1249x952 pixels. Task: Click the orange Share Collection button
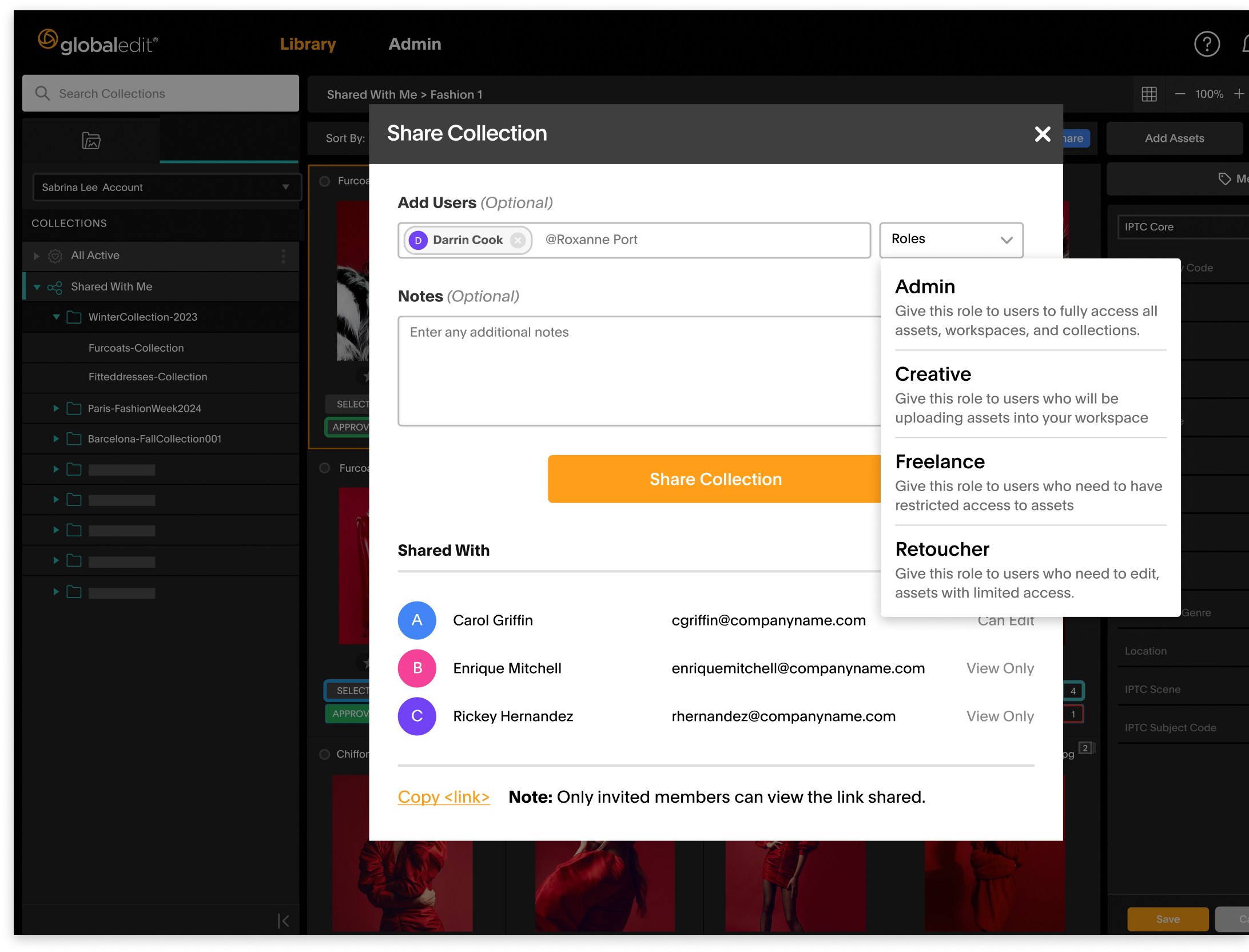(x=714, y=479)
